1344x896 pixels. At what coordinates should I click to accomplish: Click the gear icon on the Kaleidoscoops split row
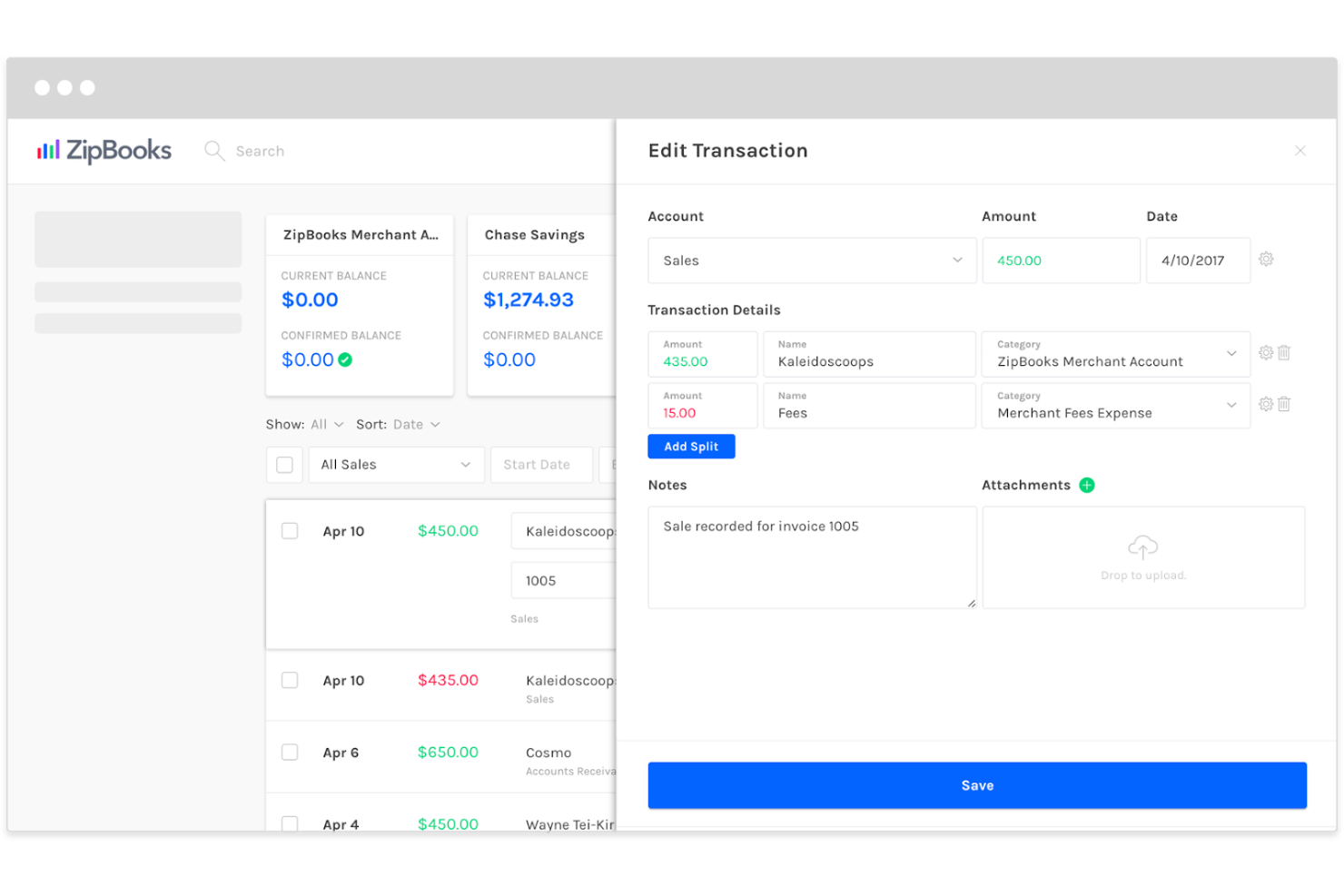point(1266,353)
